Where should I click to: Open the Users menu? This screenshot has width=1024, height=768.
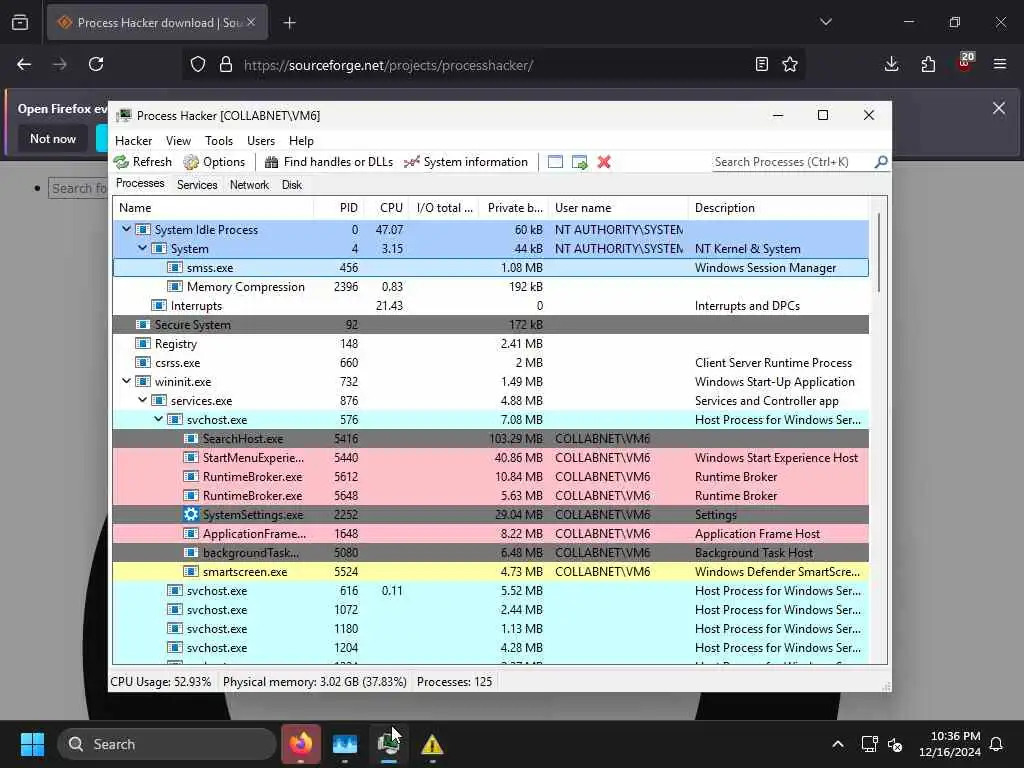[261, 141]
